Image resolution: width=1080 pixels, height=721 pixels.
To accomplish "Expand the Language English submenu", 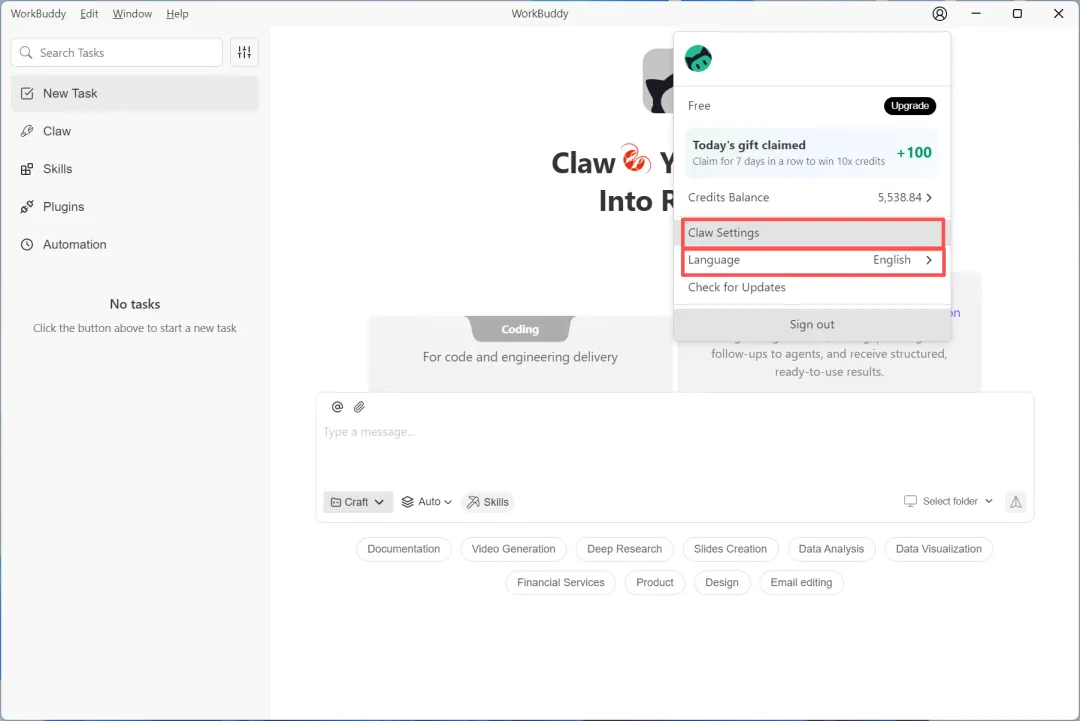I will coord(813,260).
